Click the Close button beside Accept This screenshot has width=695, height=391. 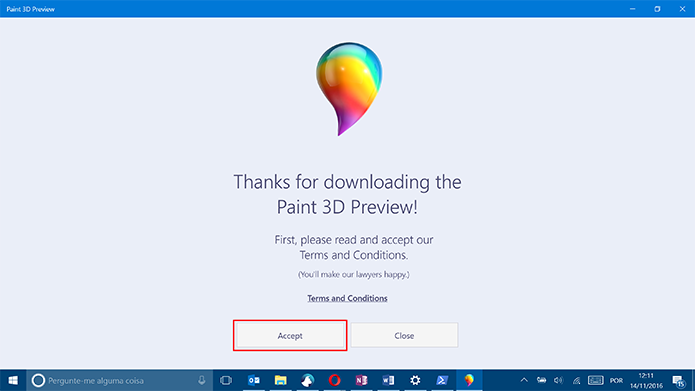click(x=404, y=335)
